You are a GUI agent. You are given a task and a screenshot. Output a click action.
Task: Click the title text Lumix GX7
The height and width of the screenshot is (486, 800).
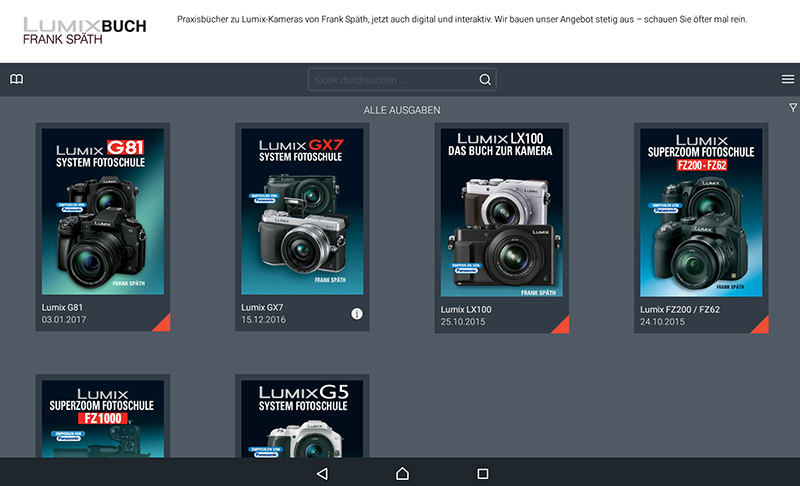(x=262, y=308)
